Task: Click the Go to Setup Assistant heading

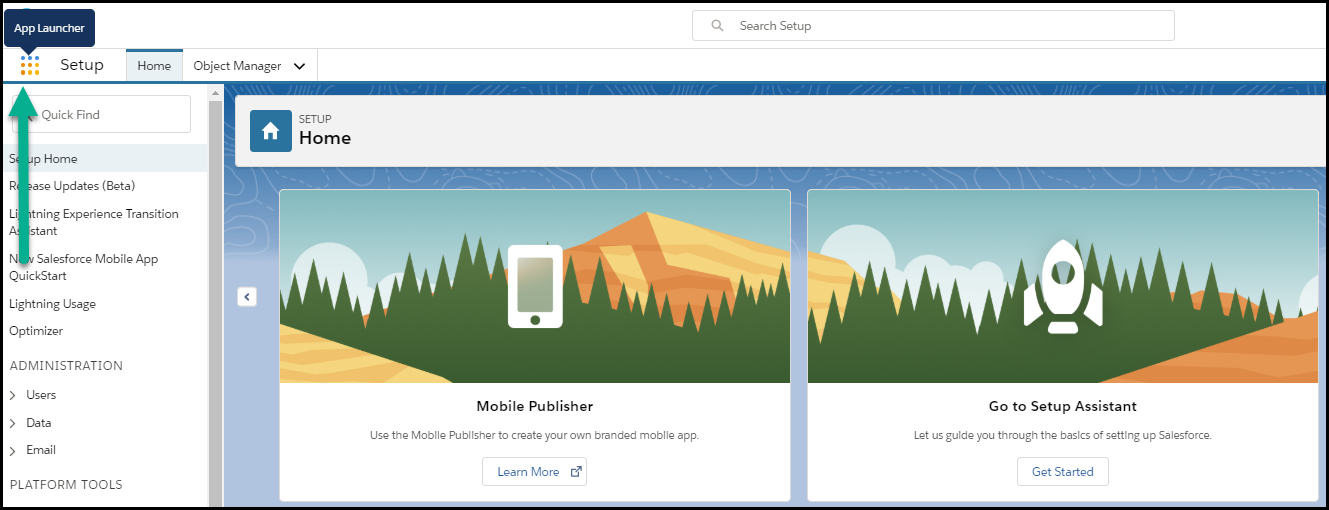Action: coord(1063,407)
